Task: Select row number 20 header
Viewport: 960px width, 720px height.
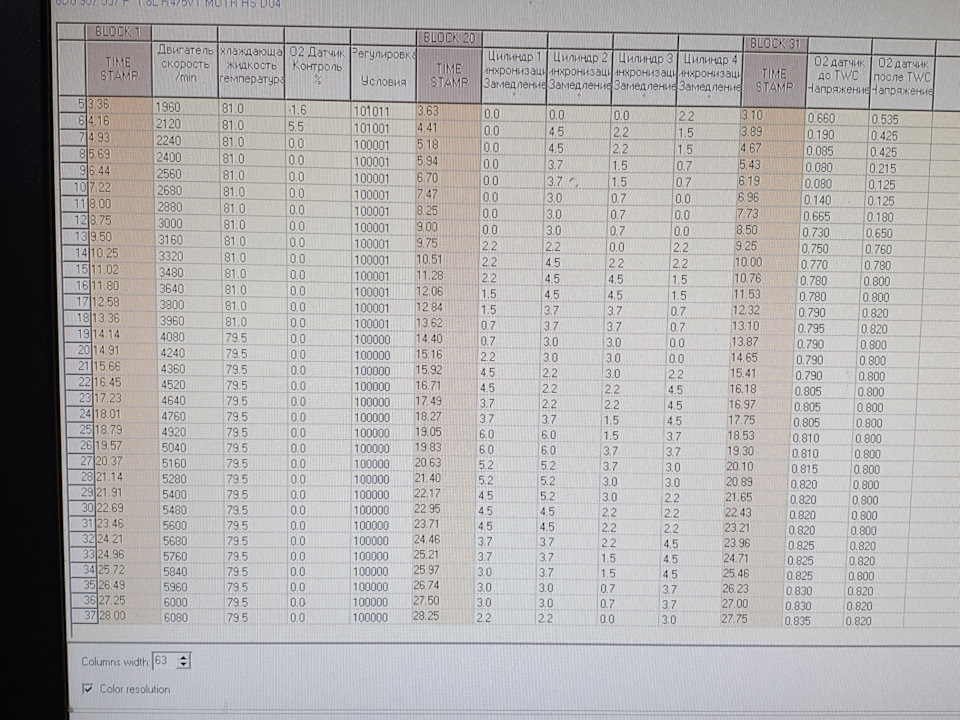Action: pyautogui.click(x=78, y=350)
